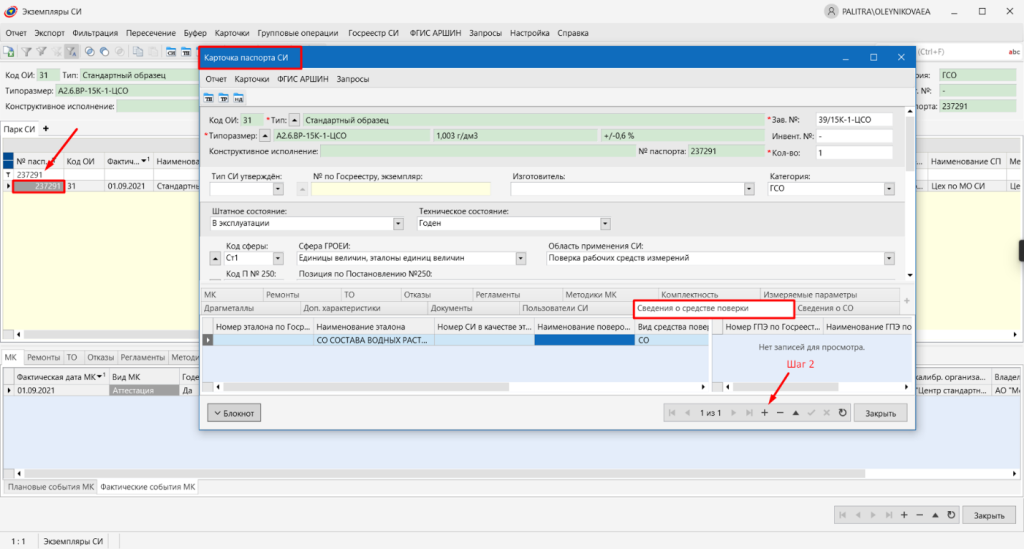Click horizontal scrollbar thumb under эталон grid
Image resolution: width=1024 pixels, height=549 pixels.
(x=366, y=387)
